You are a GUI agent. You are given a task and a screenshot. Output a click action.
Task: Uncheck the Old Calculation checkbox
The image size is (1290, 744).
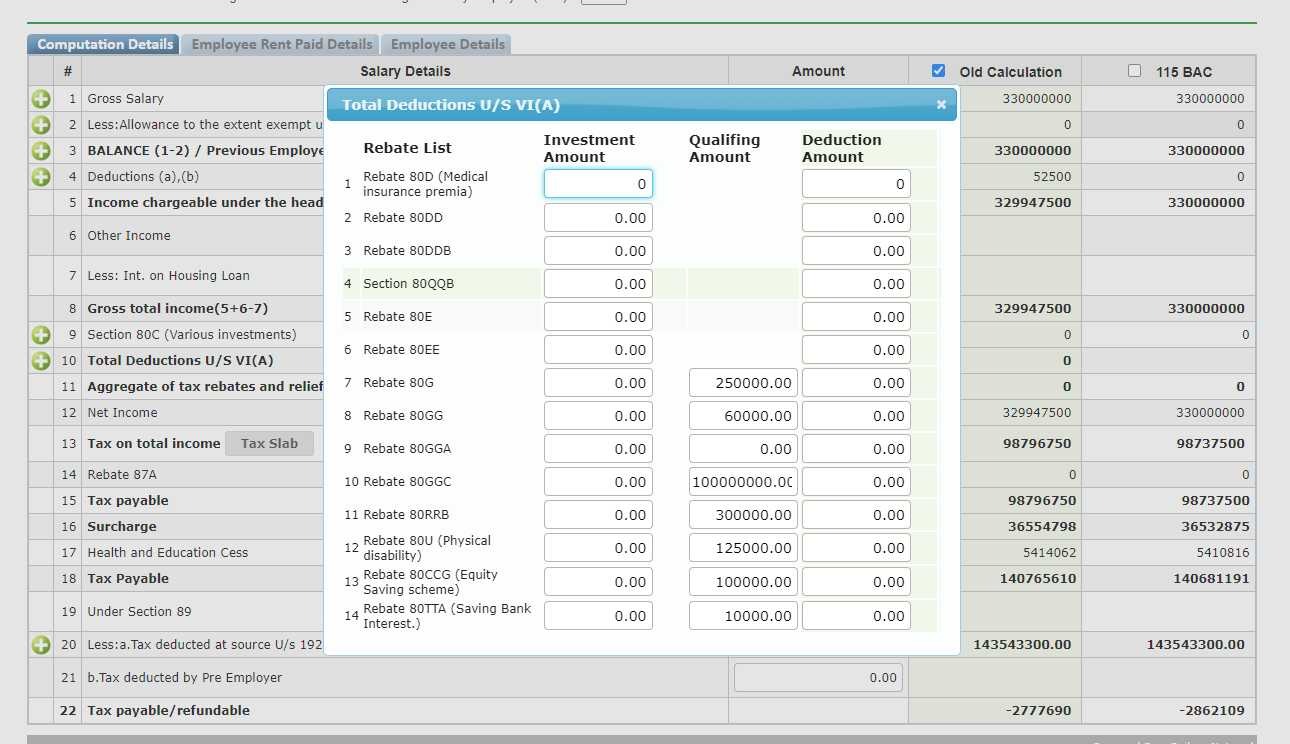tap(938, 70)
